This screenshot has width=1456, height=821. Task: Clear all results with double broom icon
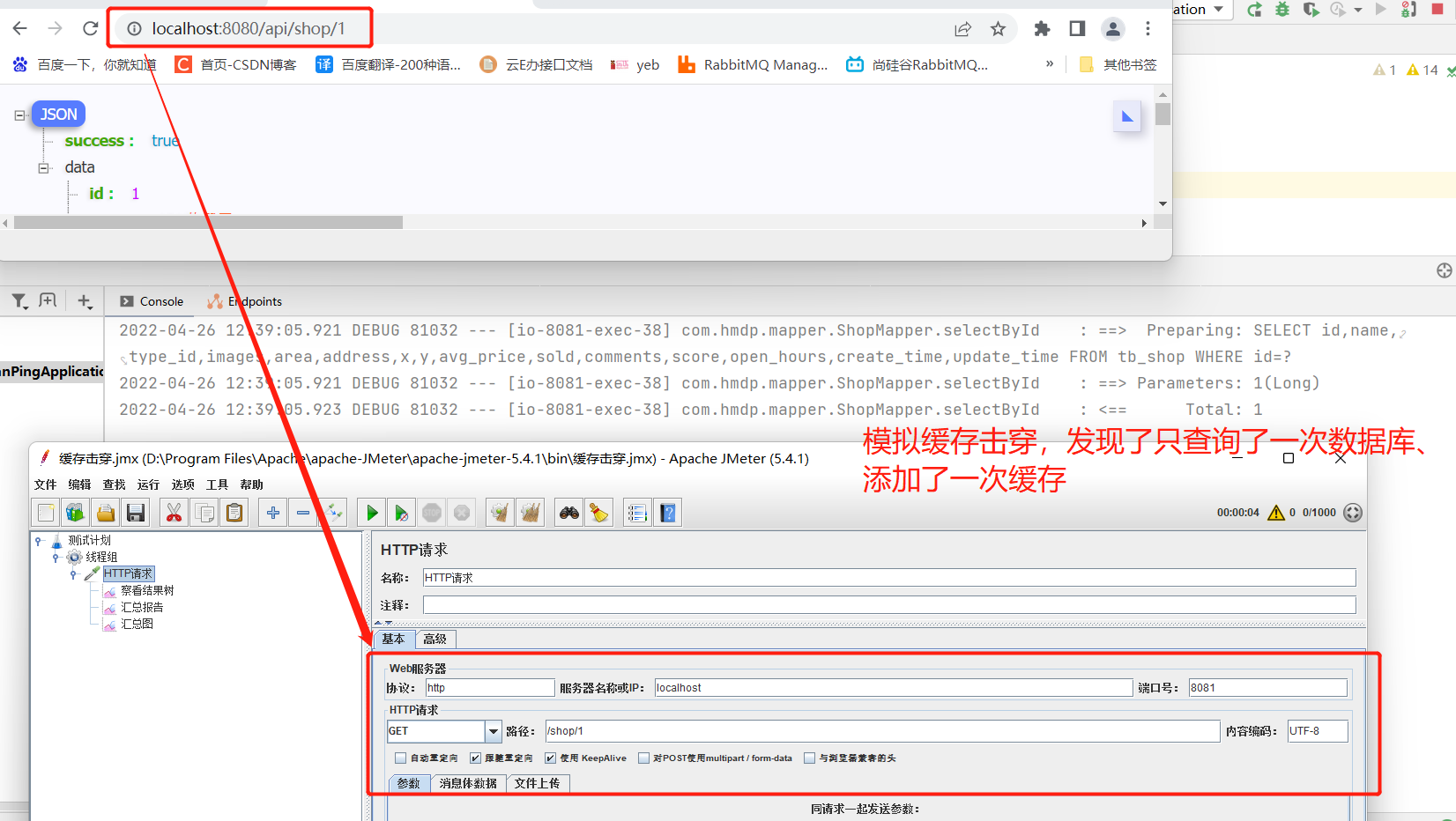[531, 513]
